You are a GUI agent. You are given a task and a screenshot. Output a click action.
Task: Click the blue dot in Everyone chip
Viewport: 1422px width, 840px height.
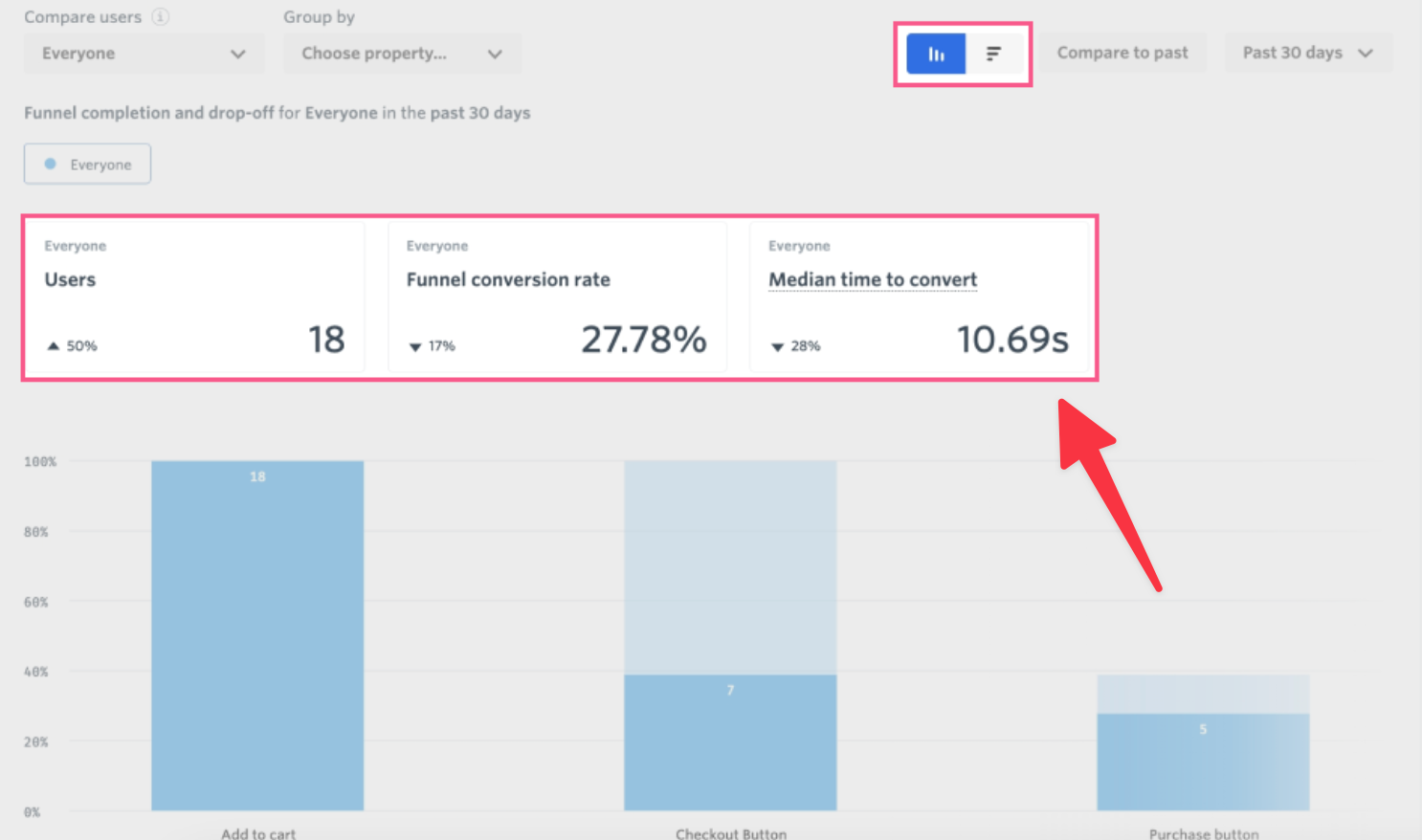pos(51,164)
